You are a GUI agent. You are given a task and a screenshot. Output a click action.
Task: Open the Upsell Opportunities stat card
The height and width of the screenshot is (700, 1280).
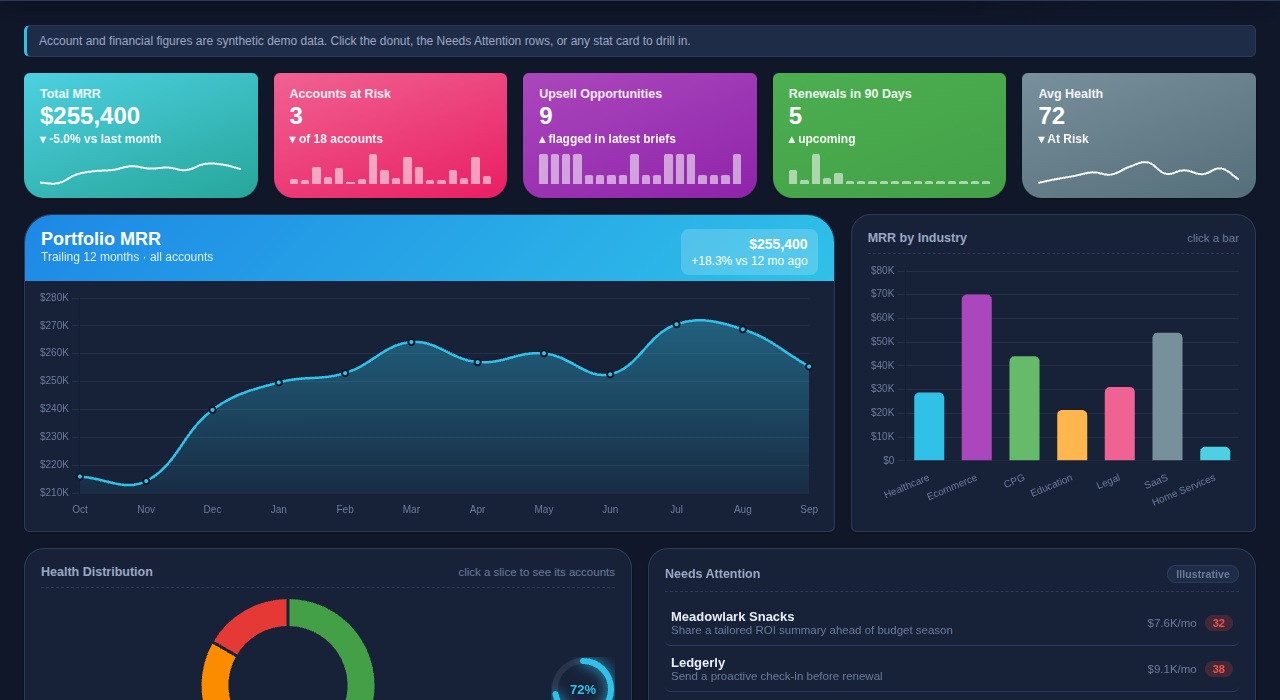pos(640,135)
